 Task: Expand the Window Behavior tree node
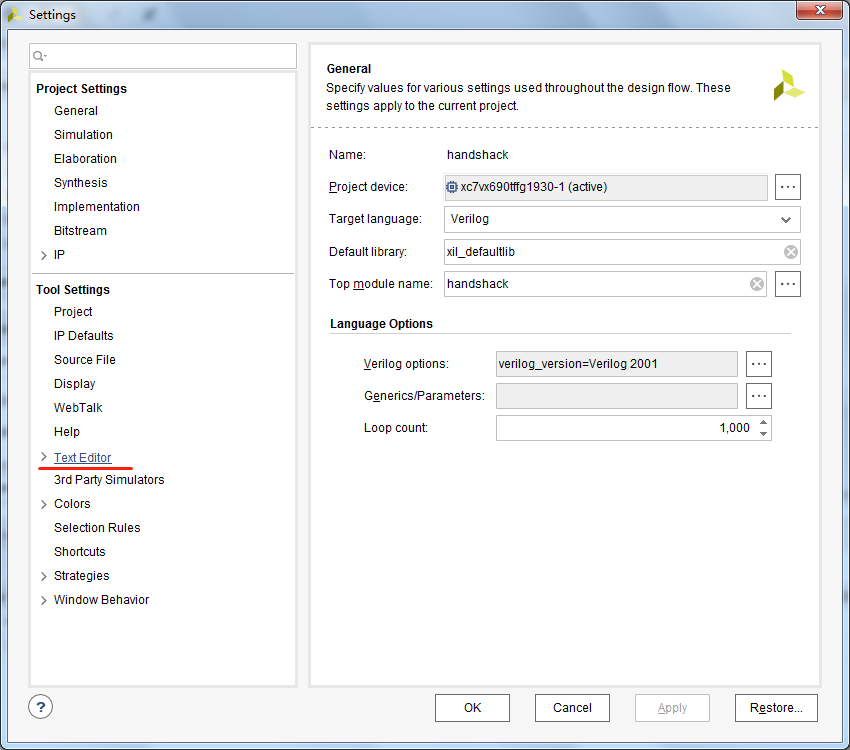coord(44,600)
